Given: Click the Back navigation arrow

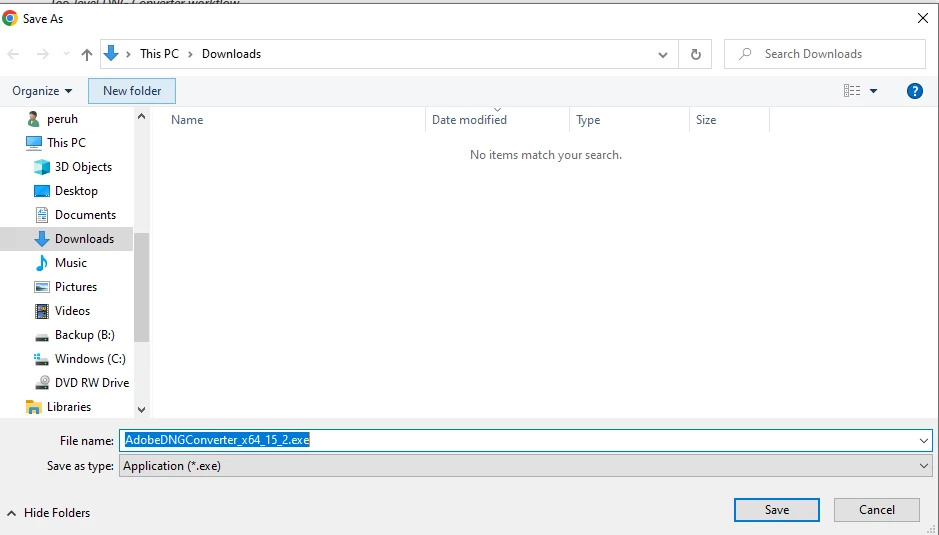Looking at the screenshot, I should point(13,55).
